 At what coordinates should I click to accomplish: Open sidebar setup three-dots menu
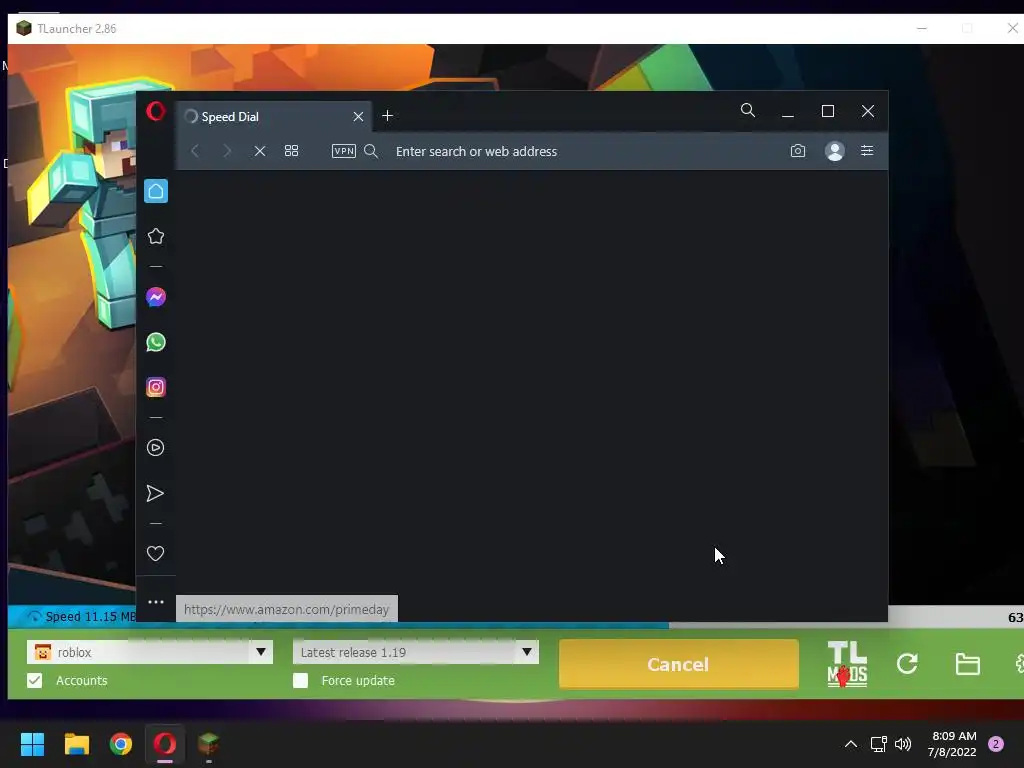[155, 602]
